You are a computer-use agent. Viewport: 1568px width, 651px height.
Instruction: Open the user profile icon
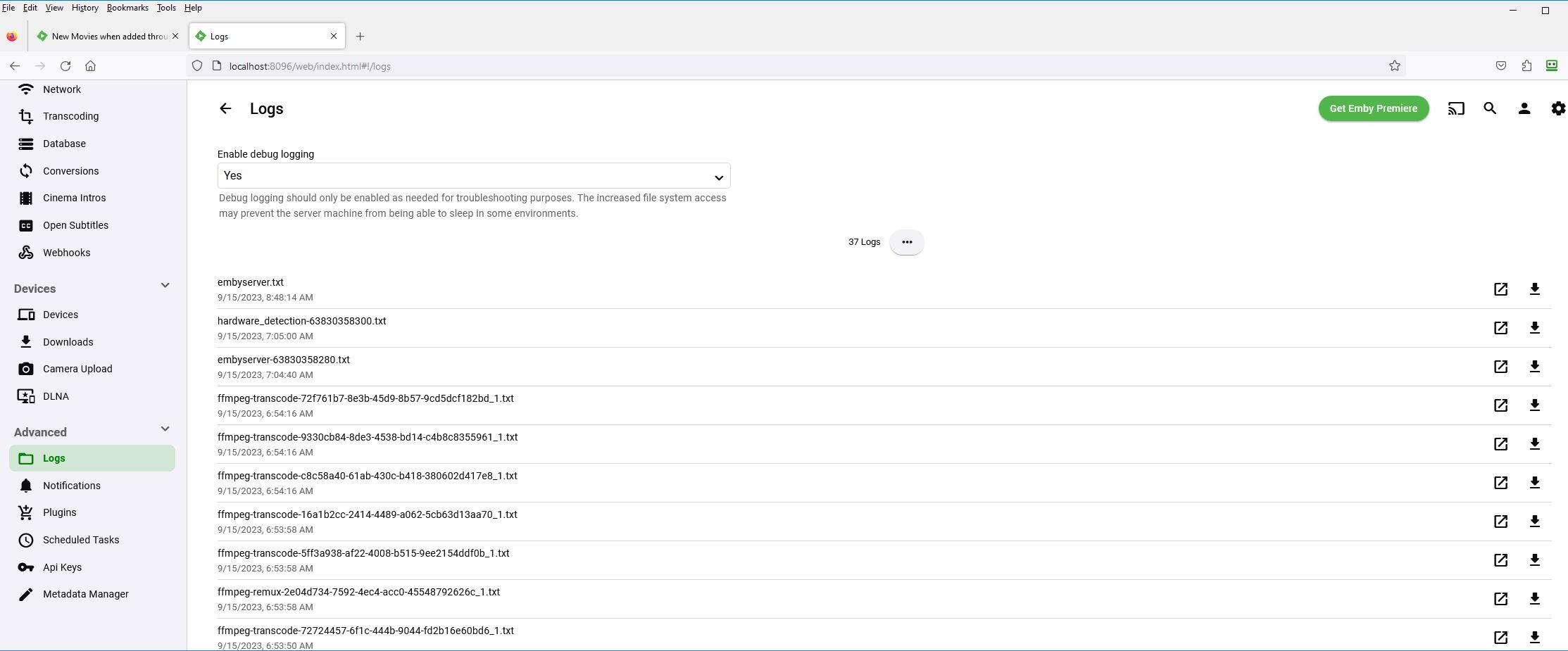point(1524,108)
